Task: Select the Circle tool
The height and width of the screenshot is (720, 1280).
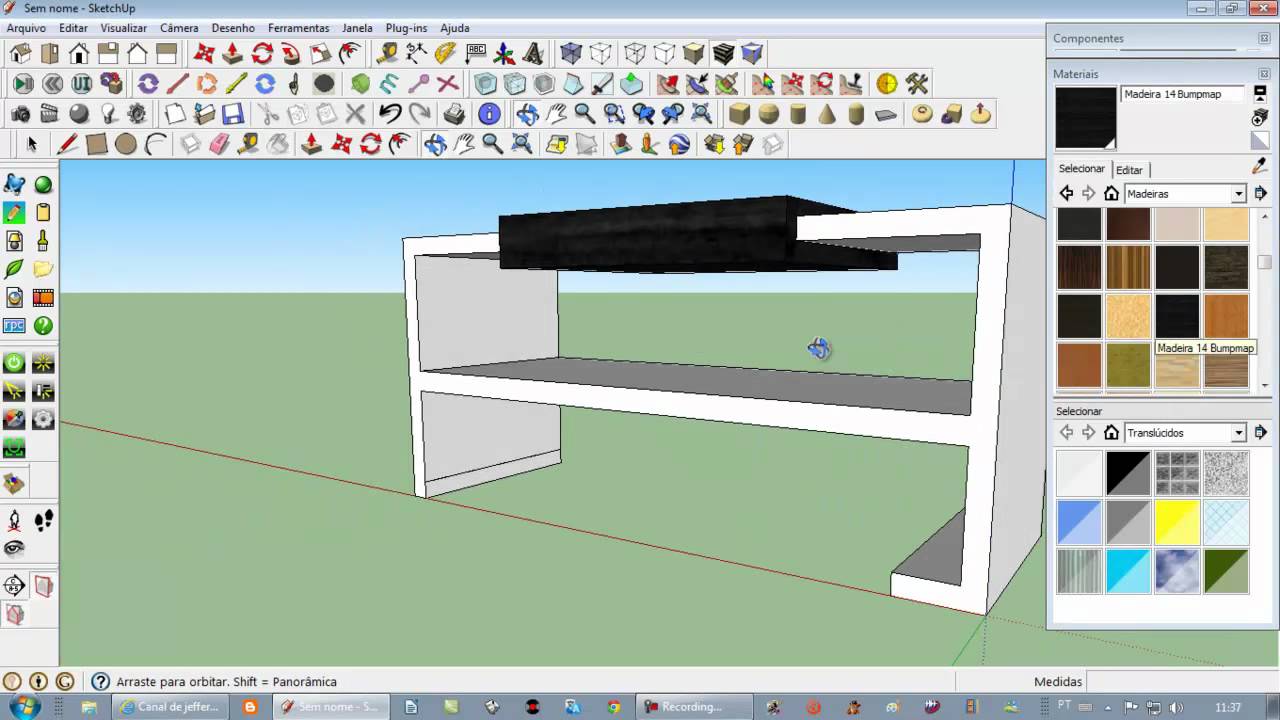Action: point(125,144)
